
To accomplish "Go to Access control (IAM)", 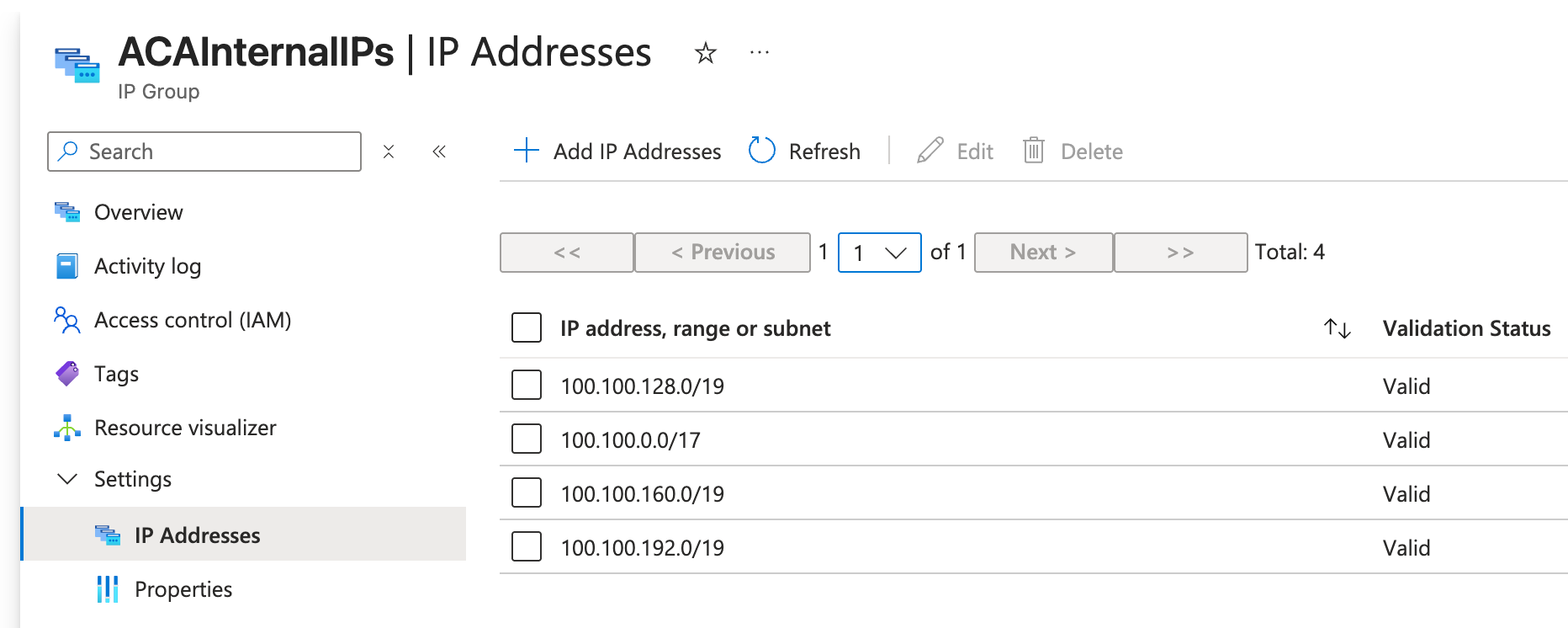I will (x=192, y=320).
